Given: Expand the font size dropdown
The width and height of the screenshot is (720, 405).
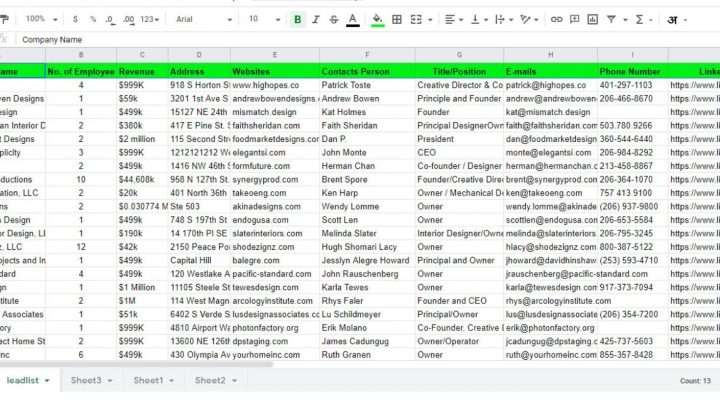Looking at the screenshot, I should [258, 19].
